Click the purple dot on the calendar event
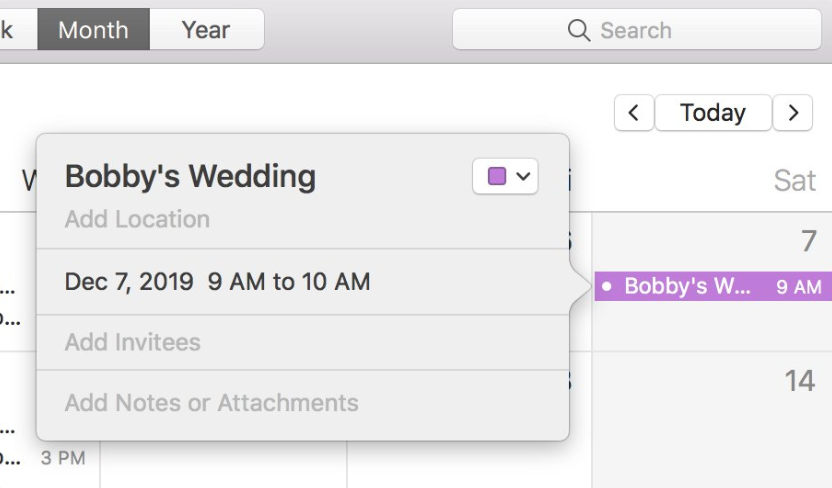832x488 pixels. coord(606,287)
